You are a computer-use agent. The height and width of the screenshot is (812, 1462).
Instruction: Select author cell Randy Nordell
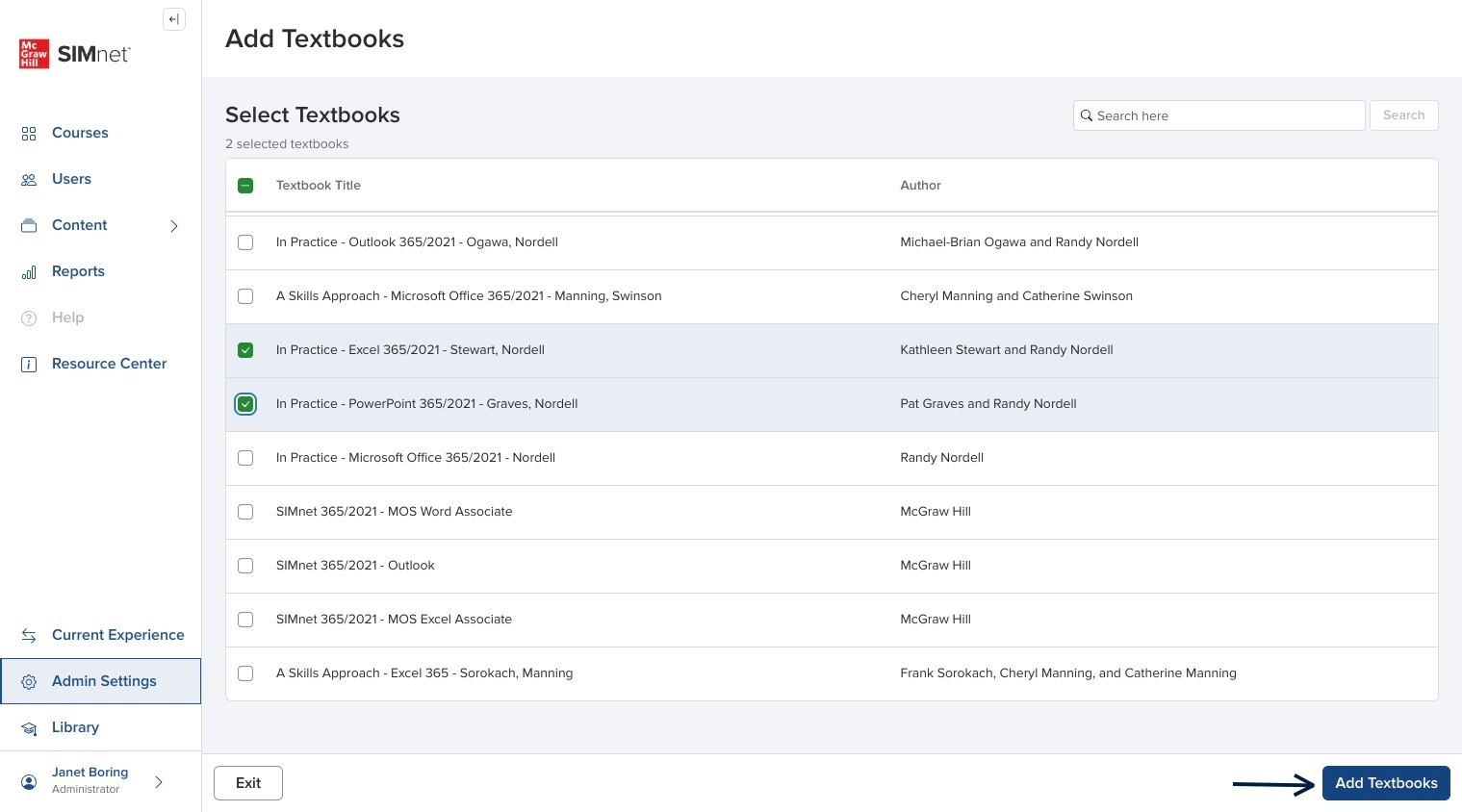pos(942,458)
